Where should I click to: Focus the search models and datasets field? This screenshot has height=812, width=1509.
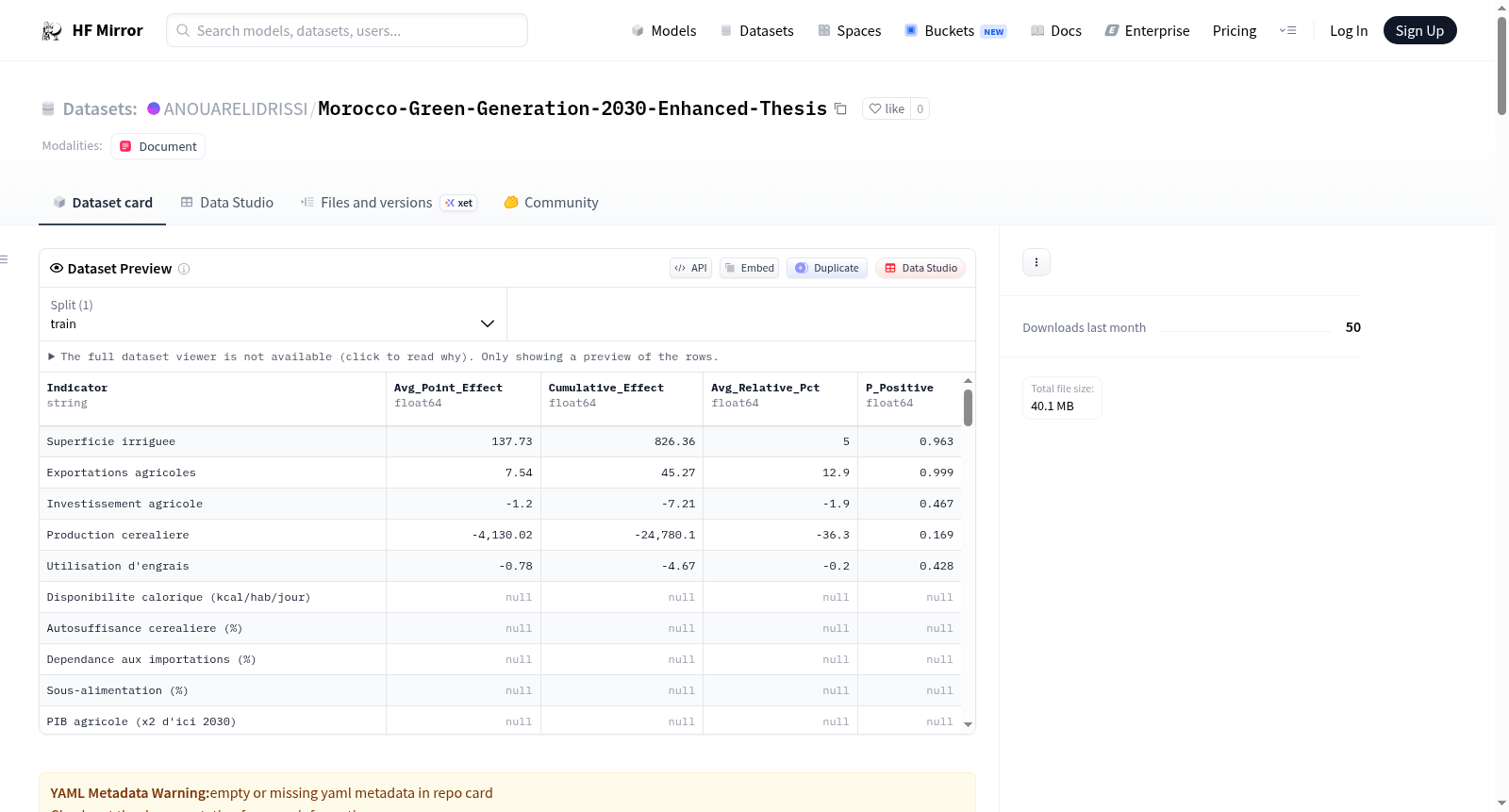[x=347, y=30]
